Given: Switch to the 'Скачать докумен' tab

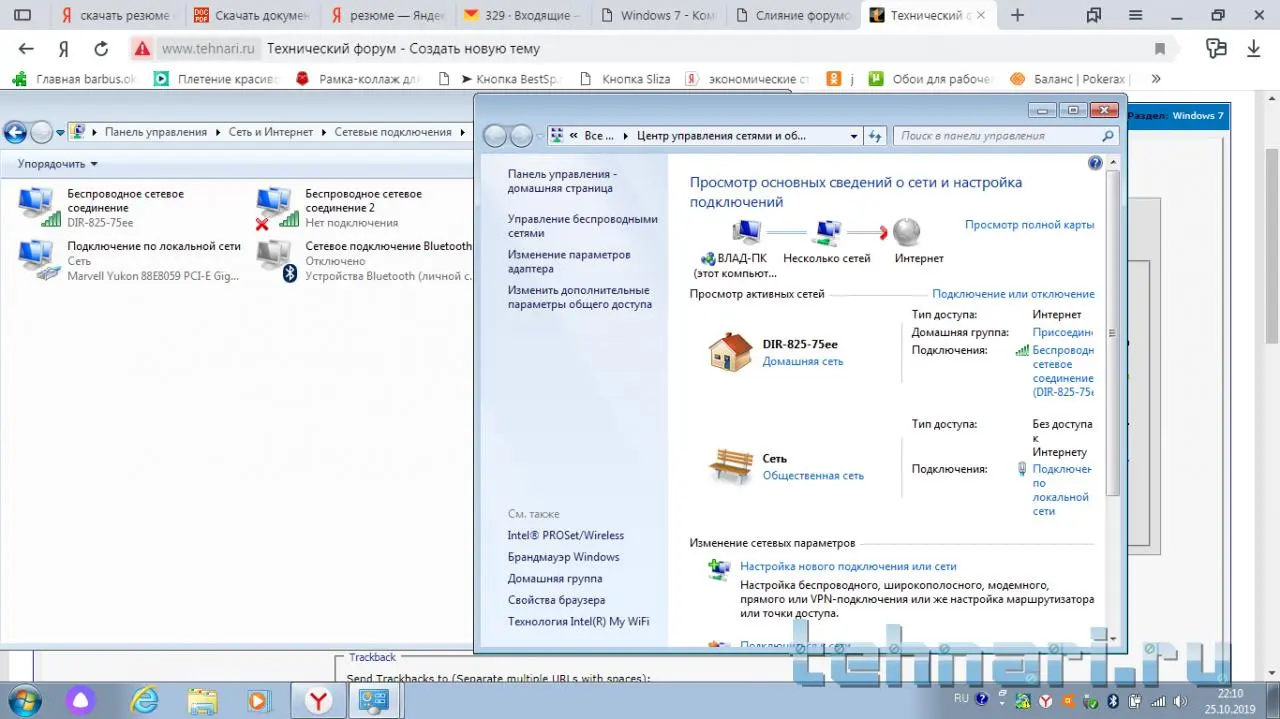Looking at the screenshot, I should [252, 15].
